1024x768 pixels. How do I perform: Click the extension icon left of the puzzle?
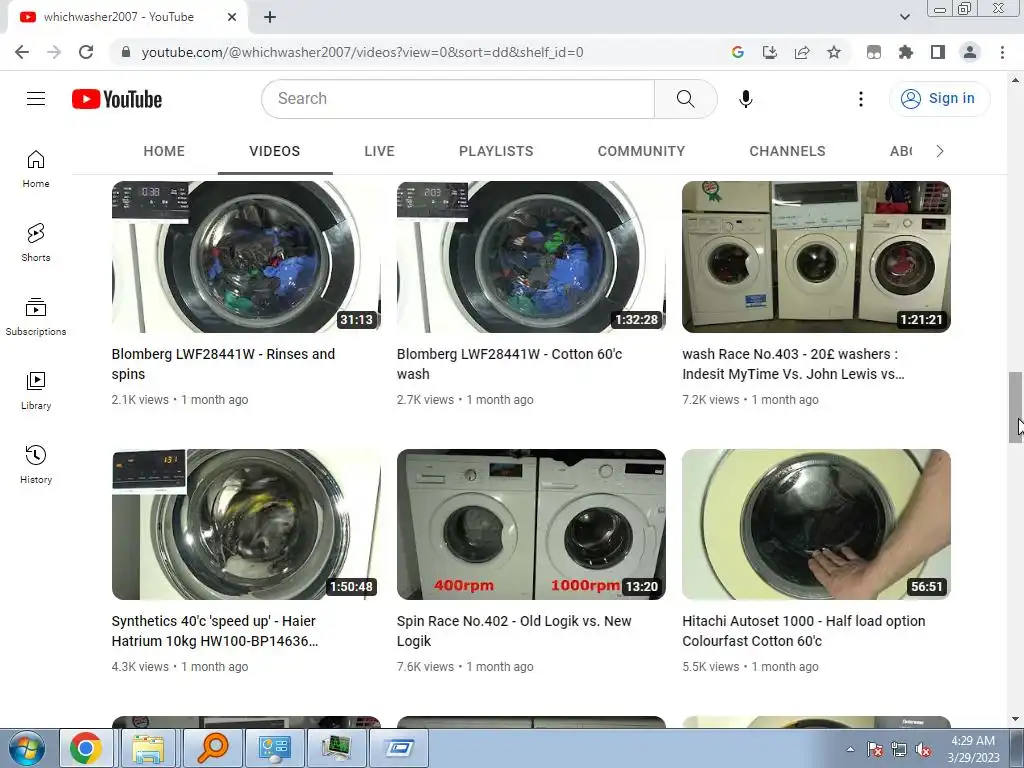pyautogui.click(x=874, y=52)
